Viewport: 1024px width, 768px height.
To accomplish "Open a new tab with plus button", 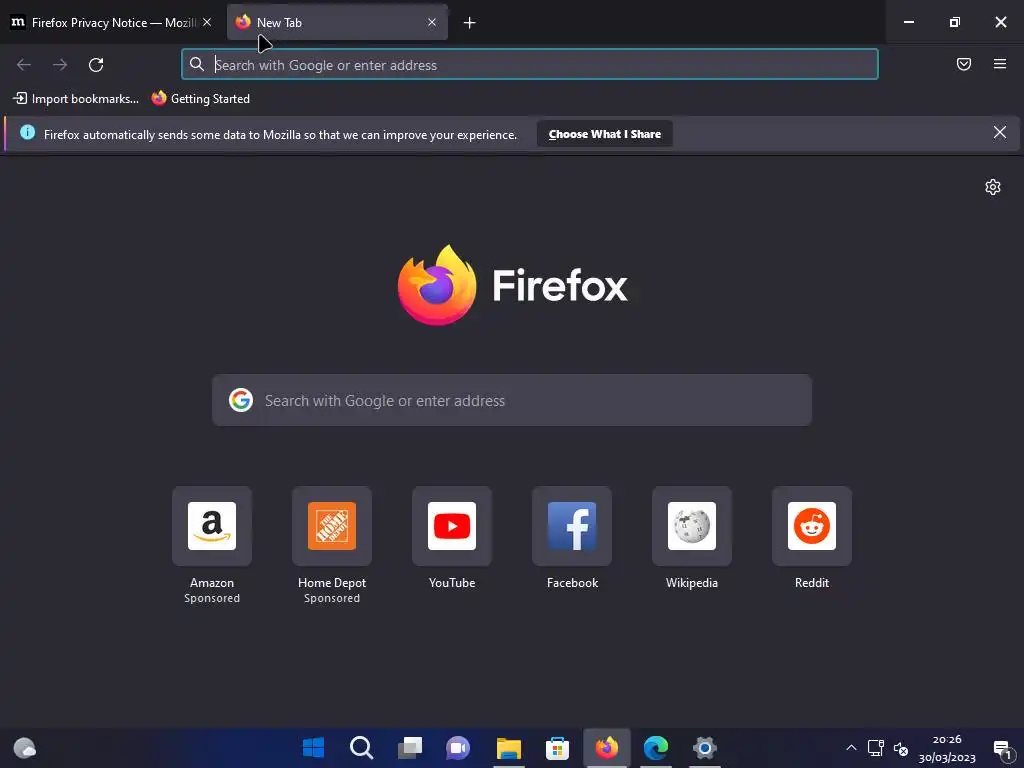I will pos(470,23).
